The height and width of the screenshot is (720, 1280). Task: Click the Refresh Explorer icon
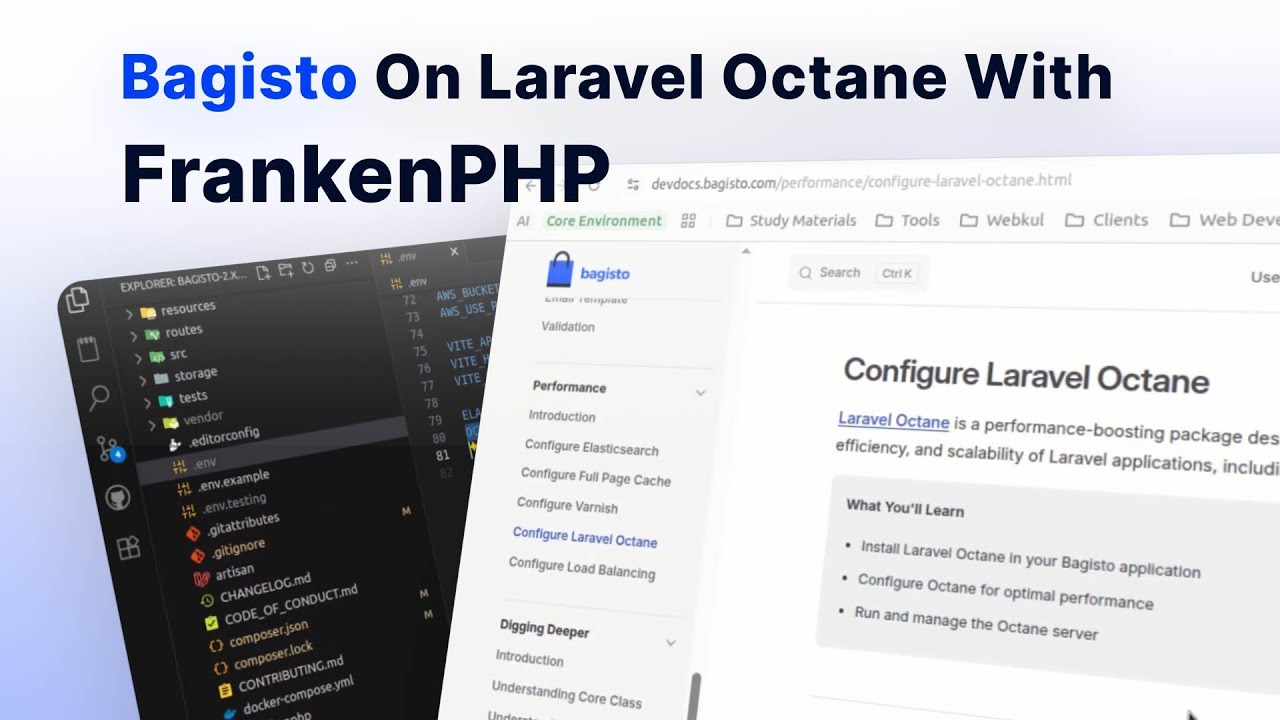308,268
